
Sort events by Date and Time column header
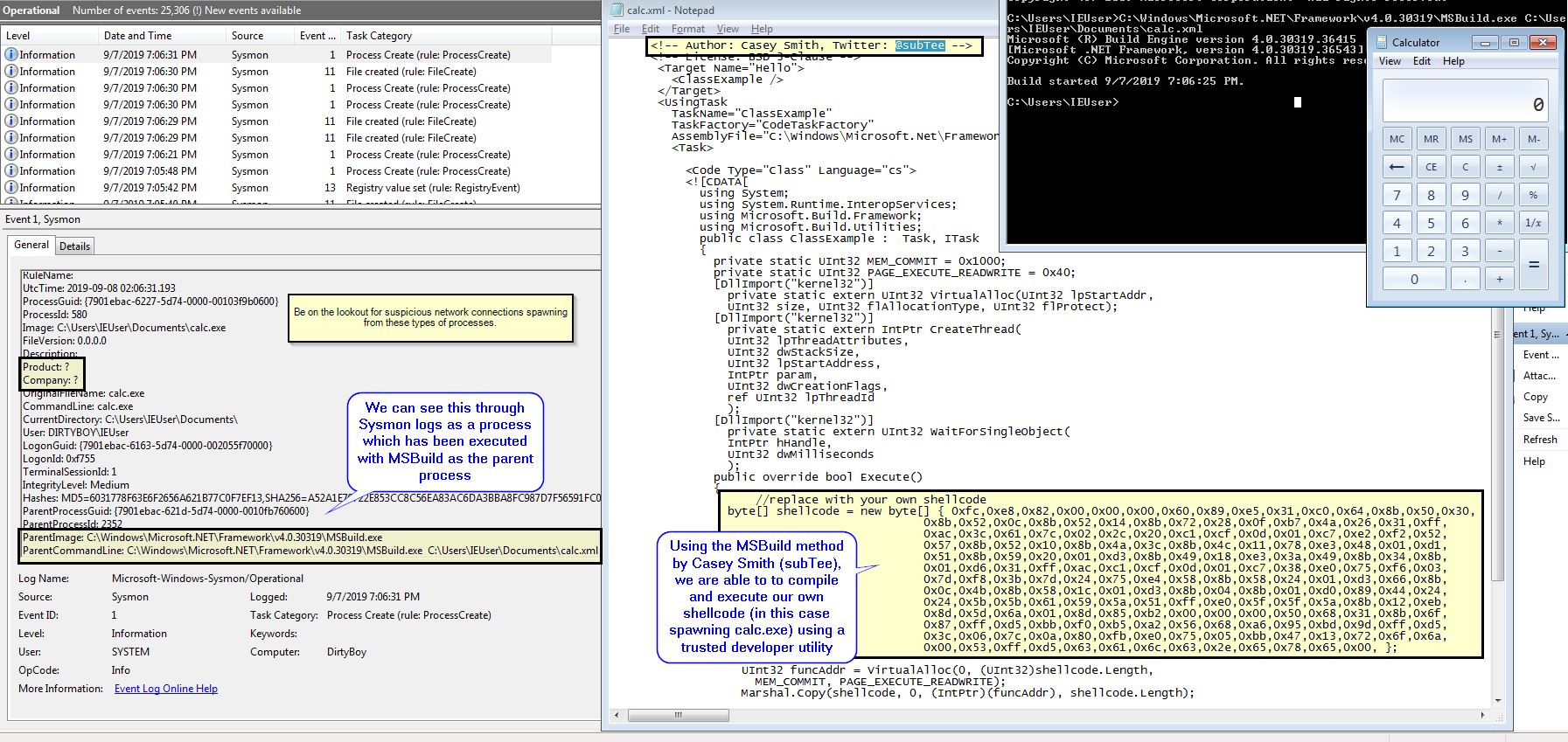162,36
